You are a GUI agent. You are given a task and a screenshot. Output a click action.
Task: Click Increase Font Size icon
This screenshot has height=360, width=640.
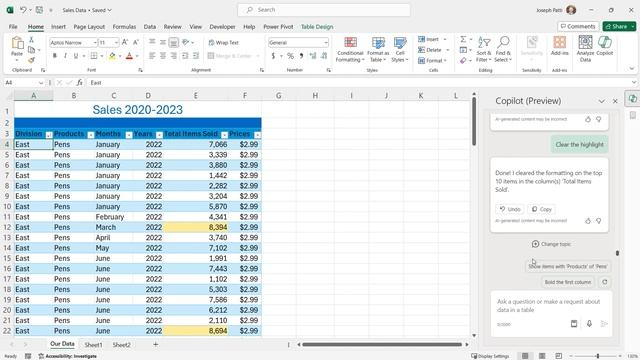pyautogui.click(x=125, y=42)
